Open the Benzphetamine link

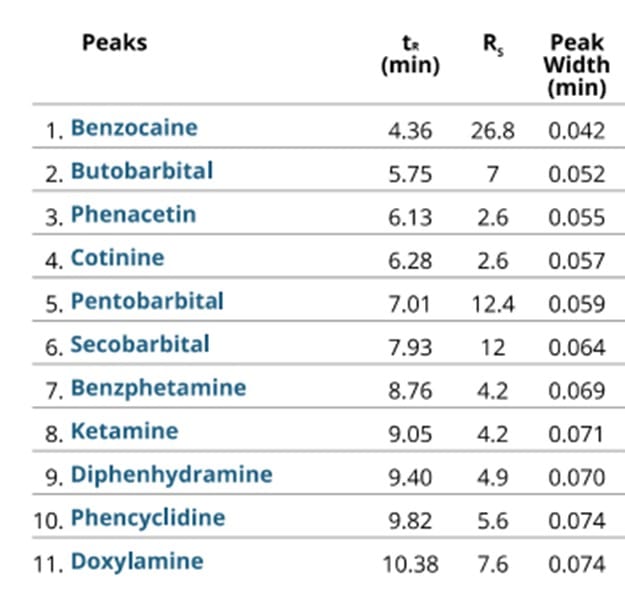coord(158,388)
